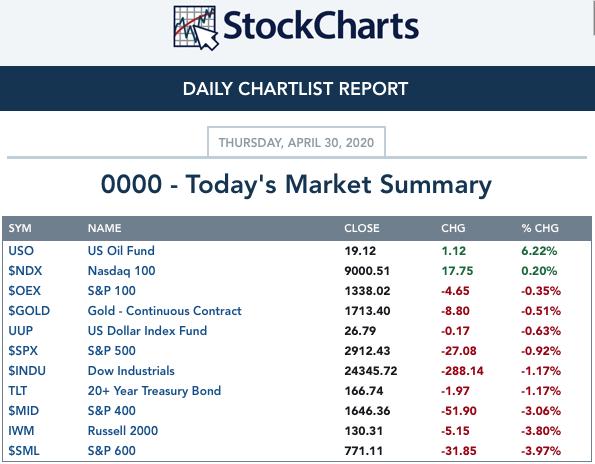
Task: Click the SYM column header
Action: pos(20,228)
